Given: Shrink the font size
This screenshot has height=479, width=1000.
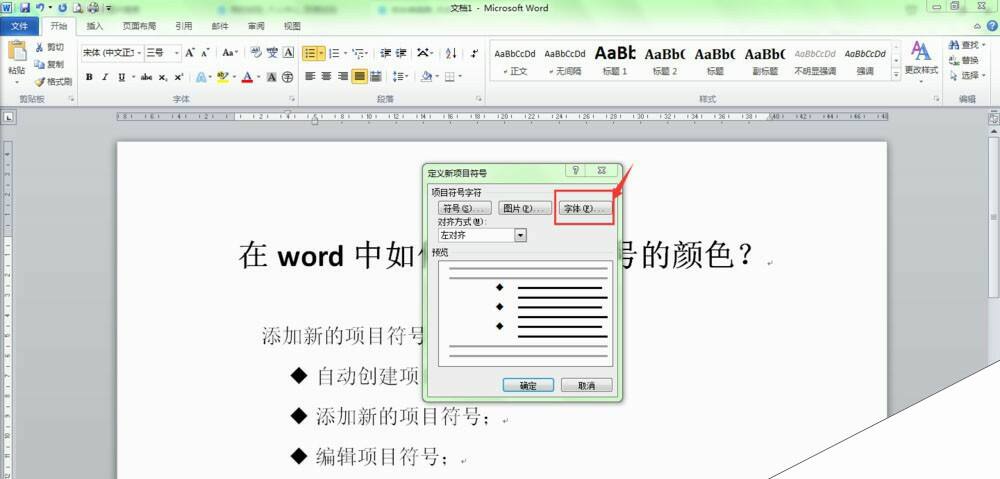Looking at the screenshot, I should point(205,53).
